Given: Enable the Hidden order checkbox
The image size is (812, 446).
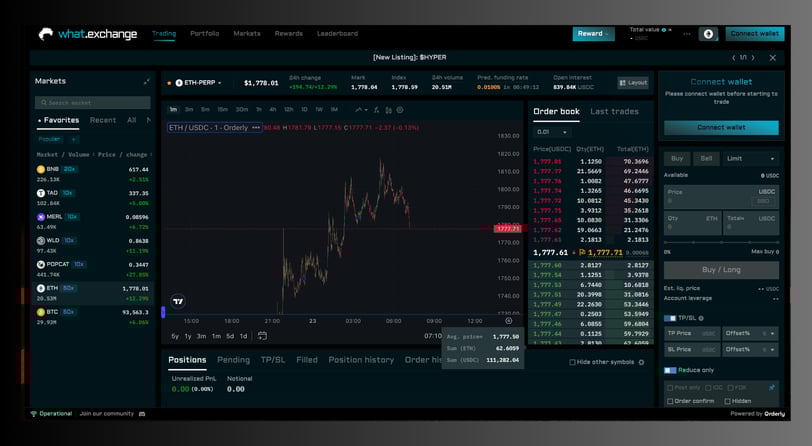Looking at the screenshot, I should tap(728, 401).
